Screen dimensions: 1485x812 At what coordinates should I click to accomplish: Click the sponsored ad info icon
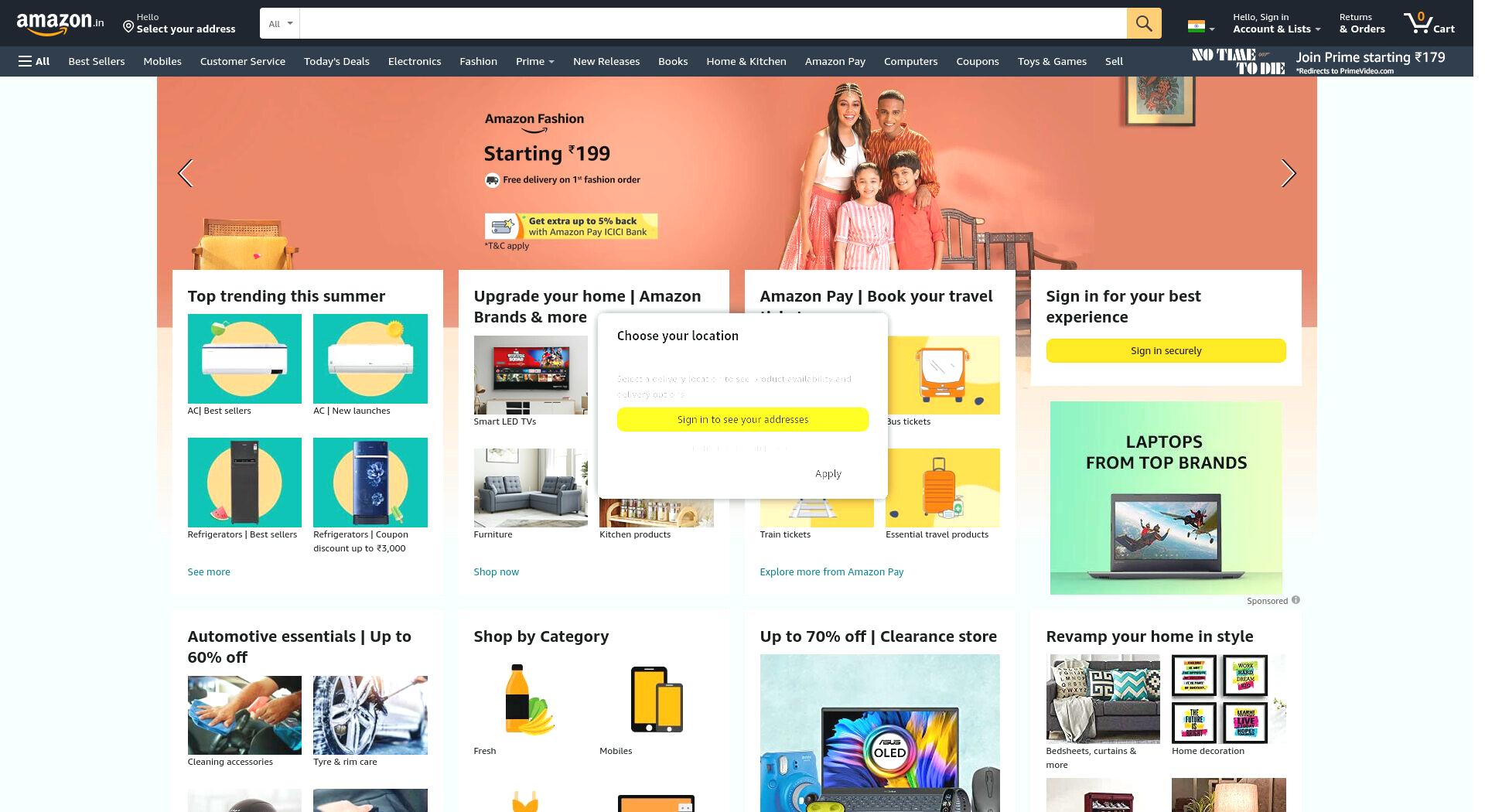click(x=1296, y=600)
